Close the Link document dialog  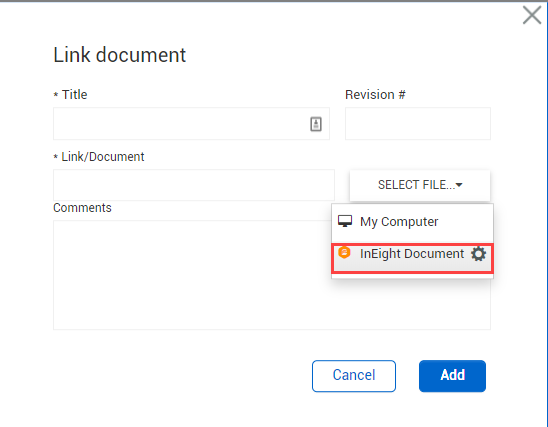(532, 15)
